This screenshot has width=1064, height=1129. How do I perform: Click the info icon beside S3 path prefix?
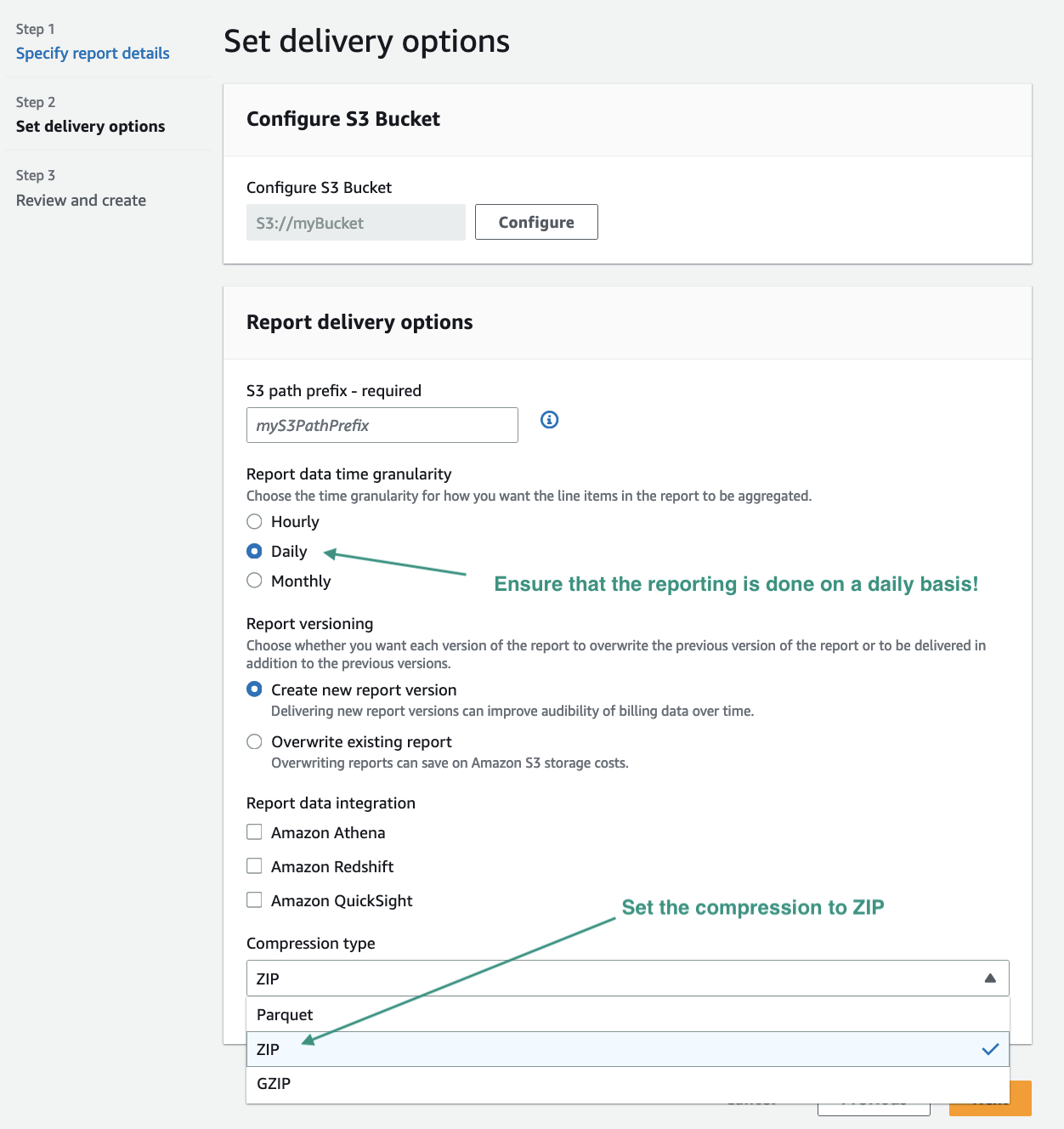coord(549,420)
